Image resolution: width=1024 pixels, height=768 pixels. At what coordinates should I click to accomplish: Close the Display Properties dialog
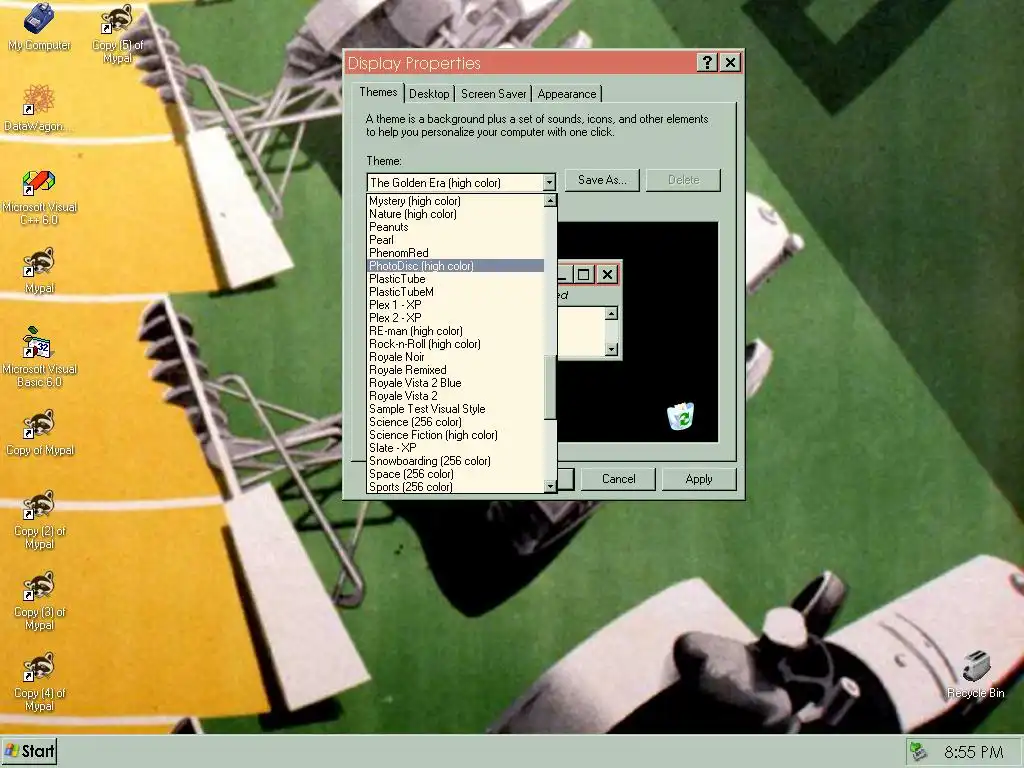[730, 63]
